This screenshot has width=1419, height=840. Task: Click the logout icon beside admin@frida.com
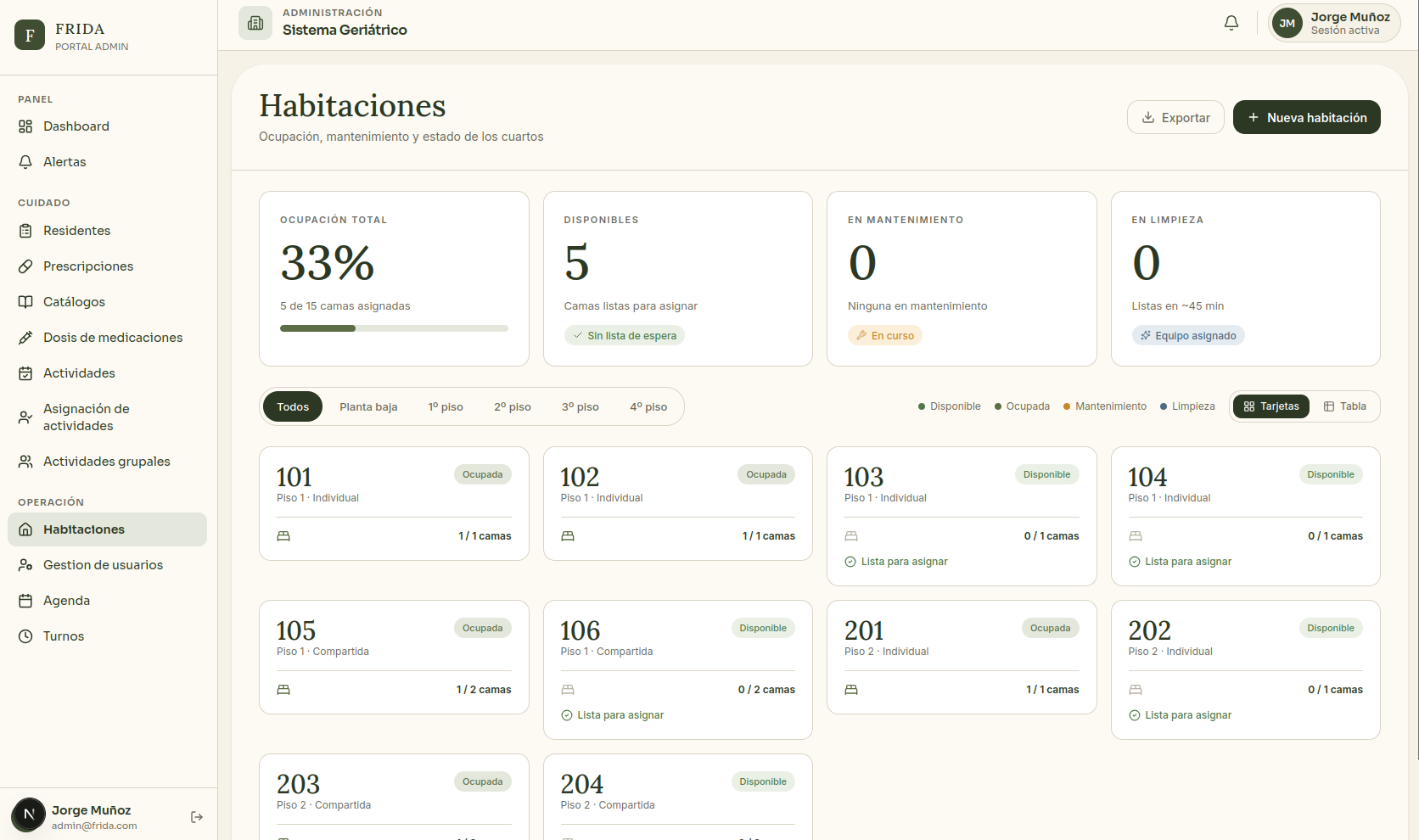197,817
